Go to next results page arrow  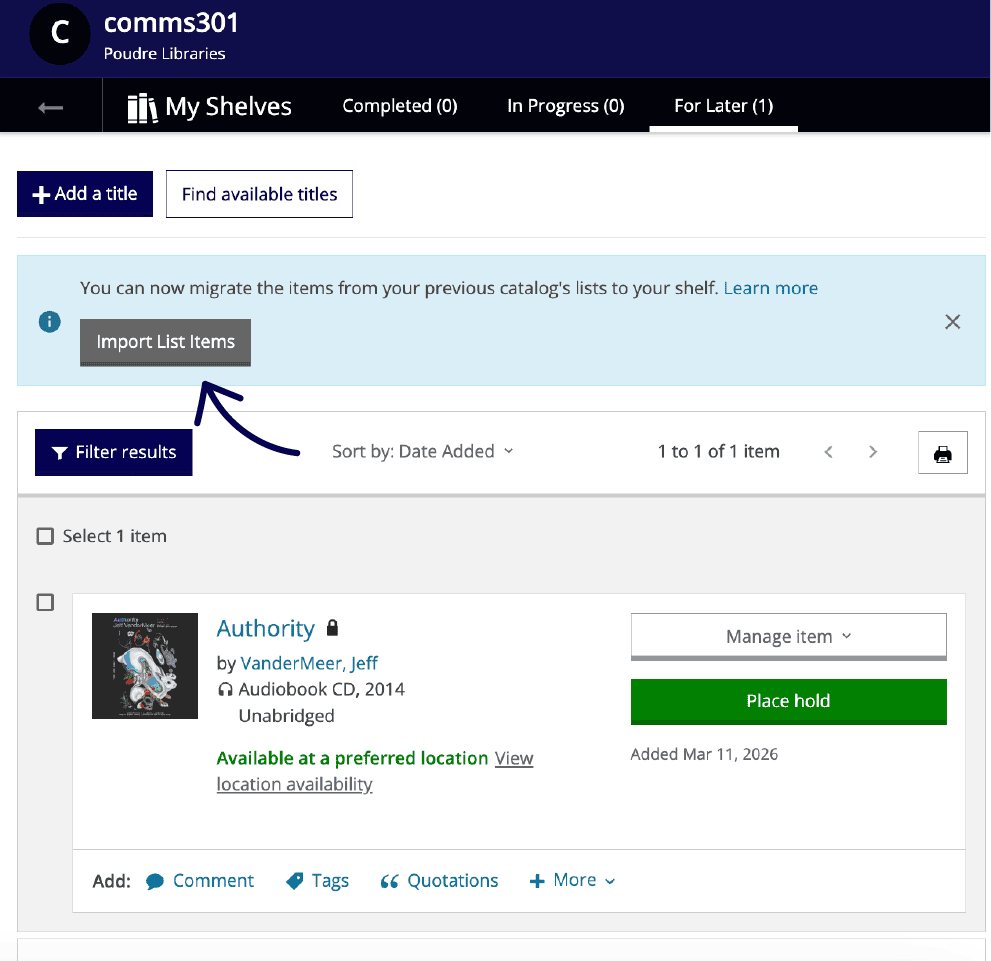pyautogui.click(x=873, y=452)
